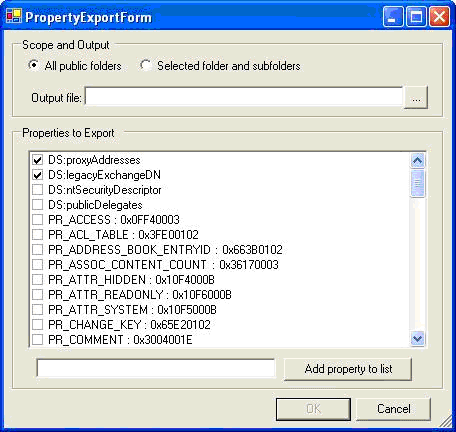Enable the PR_ACCESS property checkbox
456x432 pixels.
(38, 220)
